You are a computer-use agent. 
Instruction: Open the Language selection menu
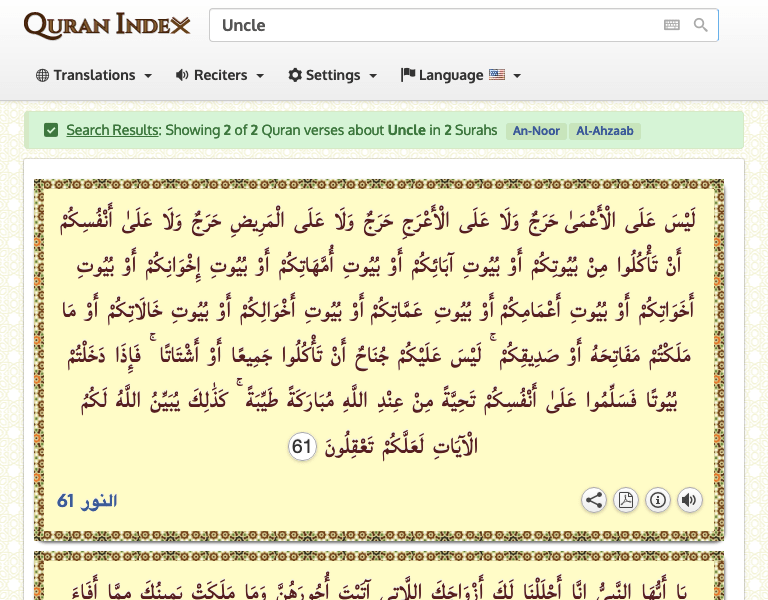click(458, 75)
